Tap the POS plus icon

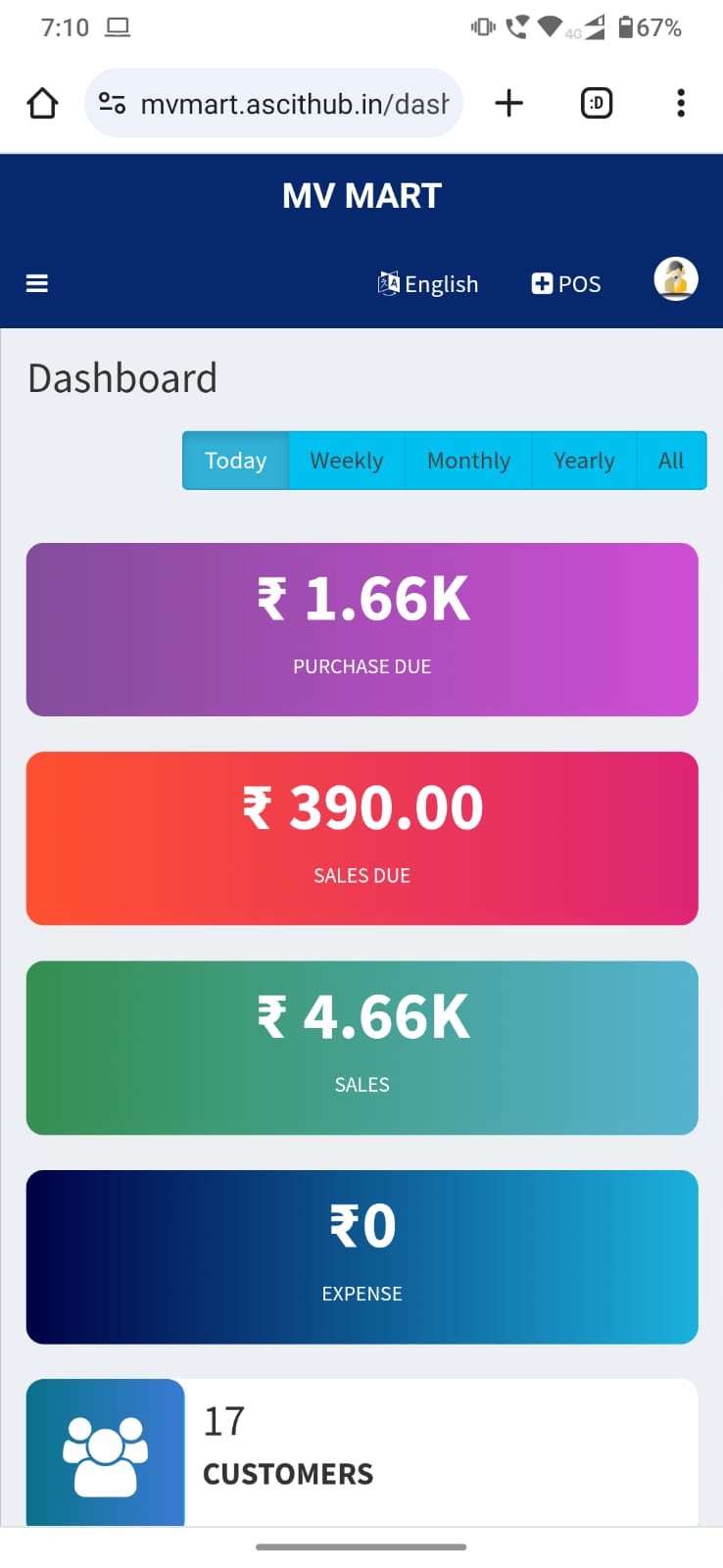click(542, 283)
